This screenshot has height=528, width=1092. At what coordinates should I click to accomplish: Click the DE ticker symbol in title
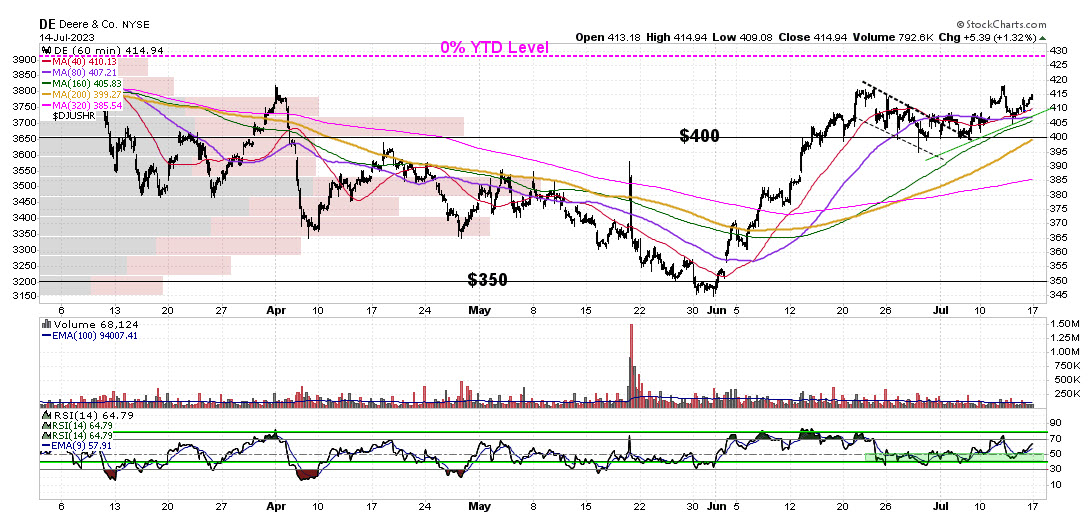47,22
